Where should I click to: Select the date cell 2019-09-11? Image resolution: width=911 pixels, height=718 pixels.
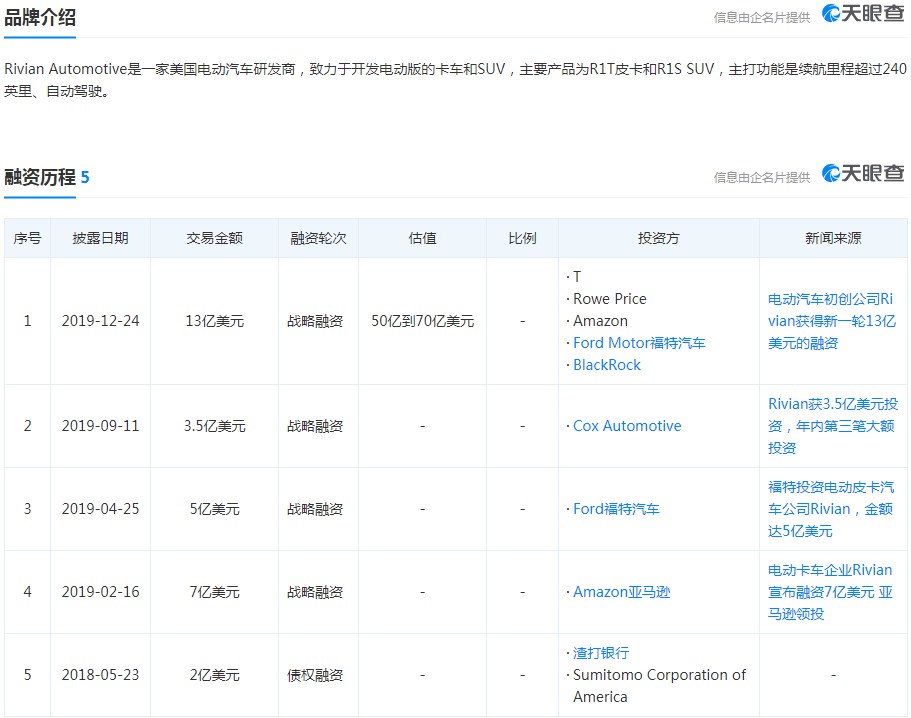click(x=101, y=426)
